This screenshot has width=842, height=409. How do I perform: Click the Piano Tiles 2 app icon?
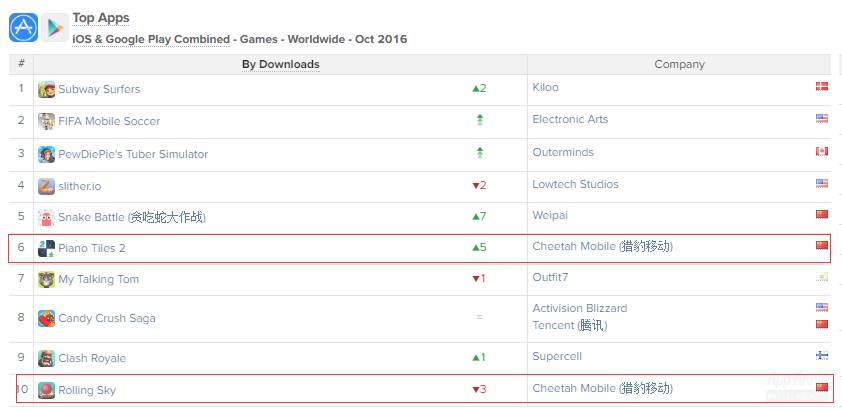click(x=46, y=248)
